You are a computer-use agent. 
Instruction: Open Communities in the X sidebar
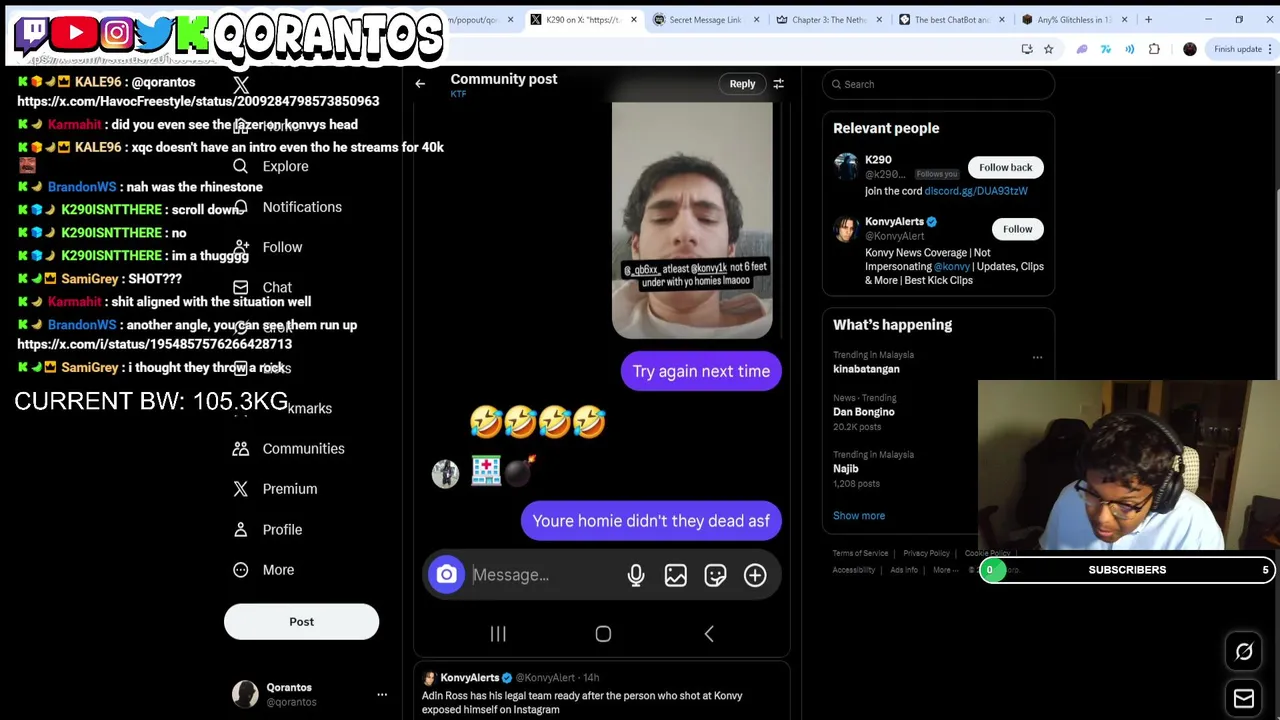(288, 449)
